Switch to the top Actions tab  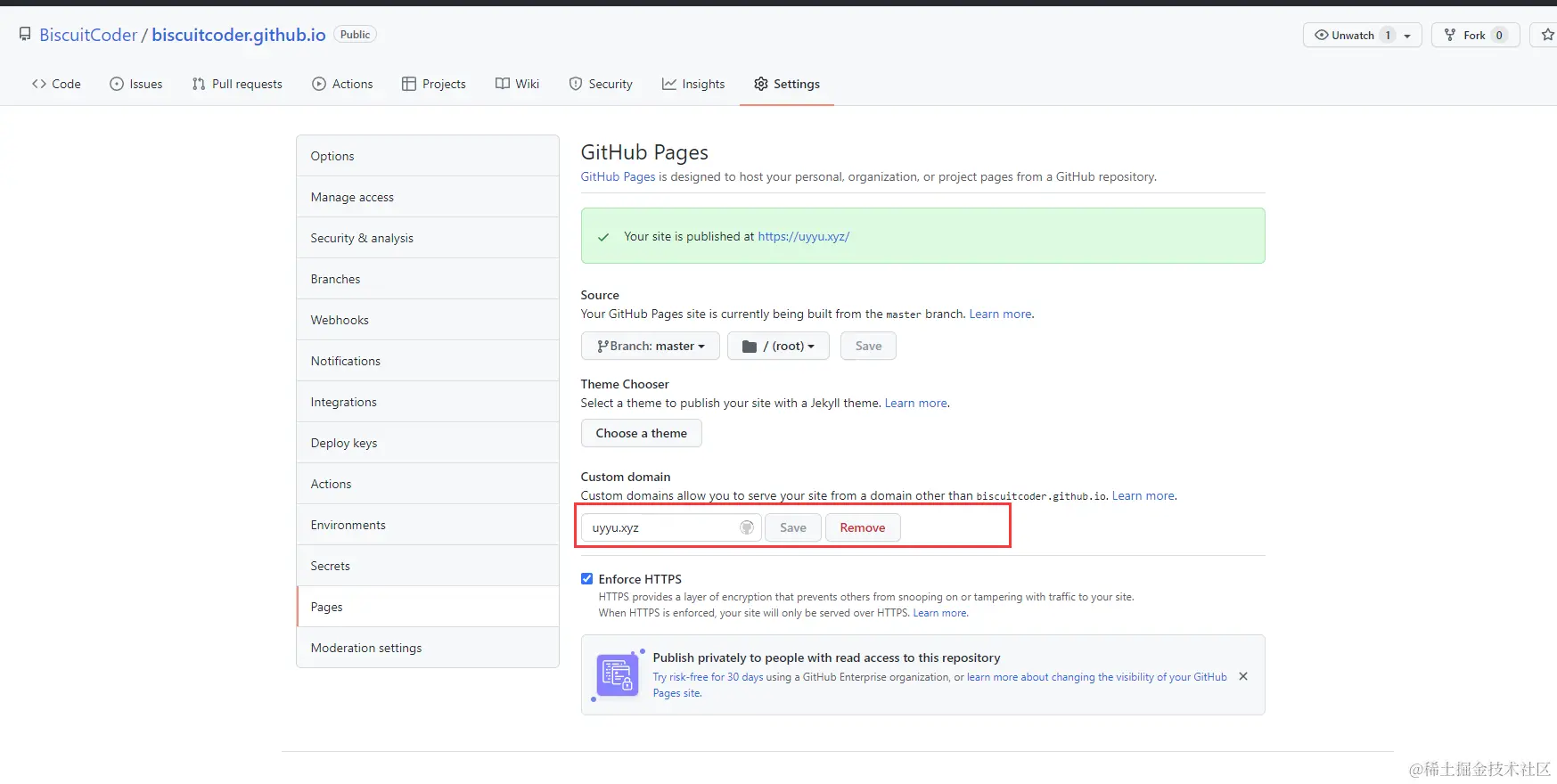pyautogui.click(x=342, y=84)
